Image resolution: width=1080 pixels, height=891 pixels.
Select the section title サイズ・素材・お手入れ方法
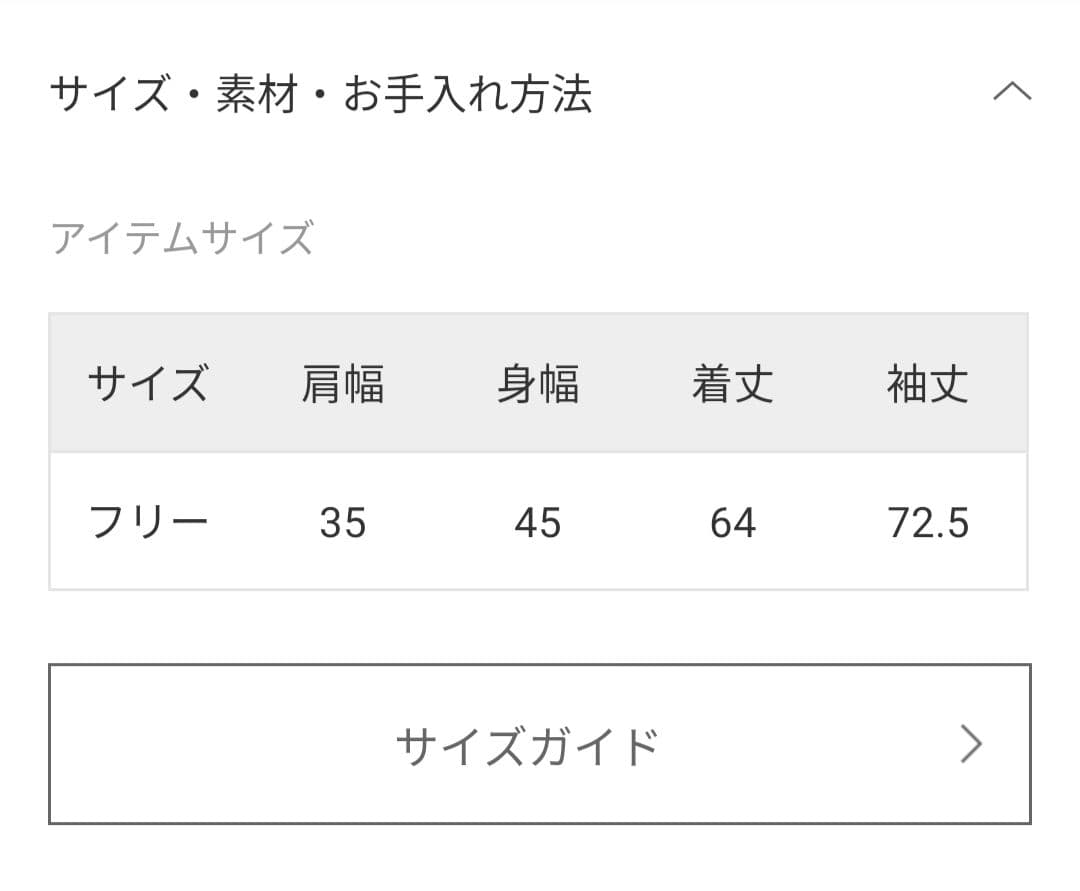pos(325,93)
